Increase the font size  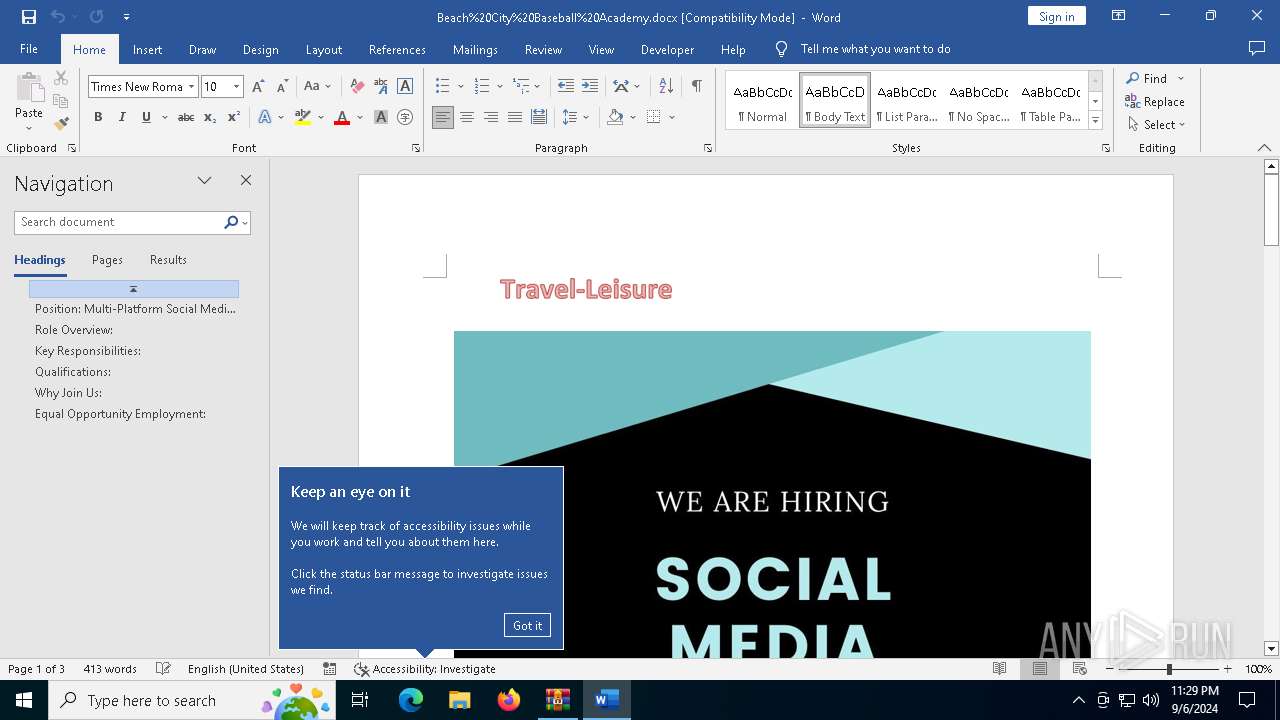click(x=258, y=87)
